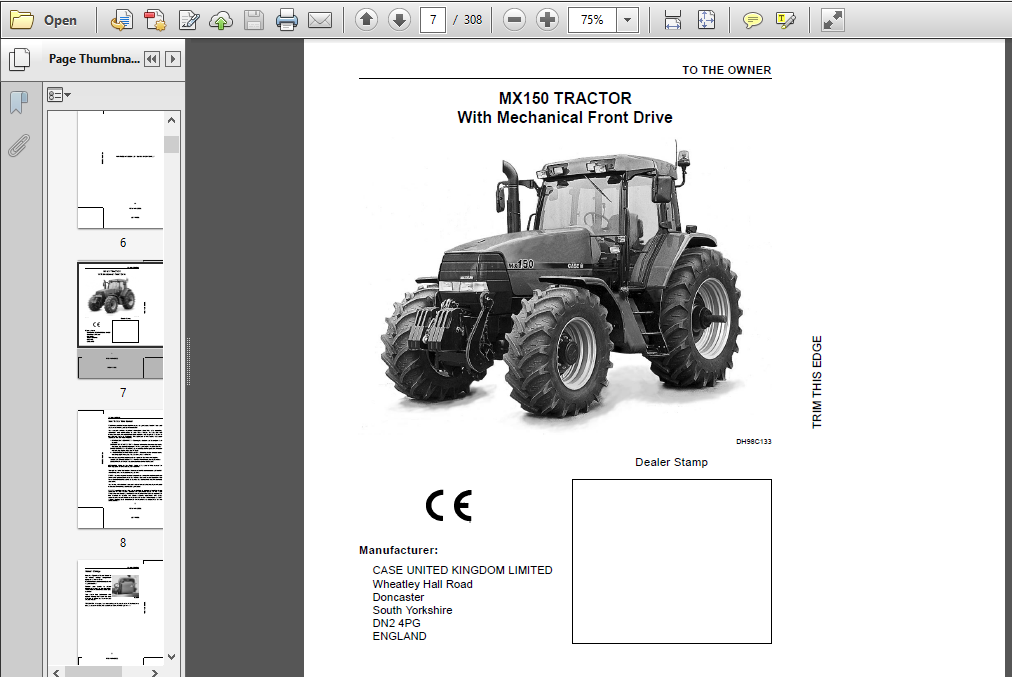Click the vertical 'TRIM THIS EDGE' text
The image size is (1012, 677).
tap(817, 382)
